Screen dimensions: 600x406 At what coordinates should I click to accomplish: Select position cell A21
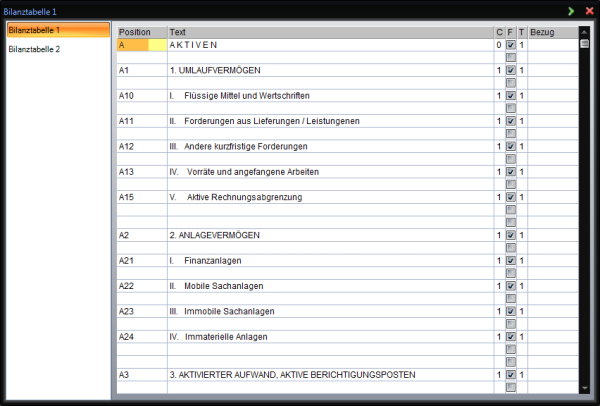pyautogui.click(x=142, y=260)
